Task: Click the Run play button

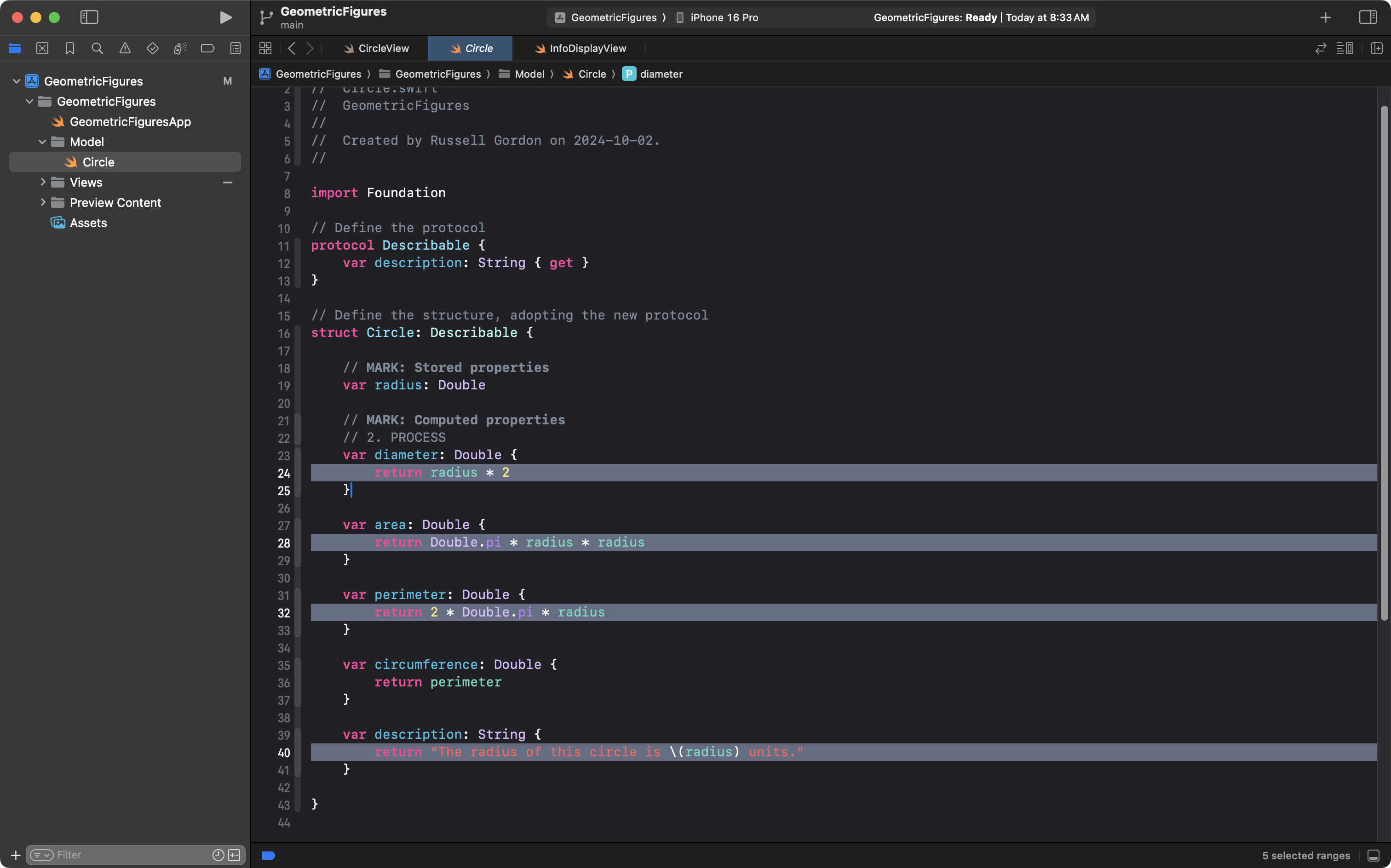Action: (226, 17)
